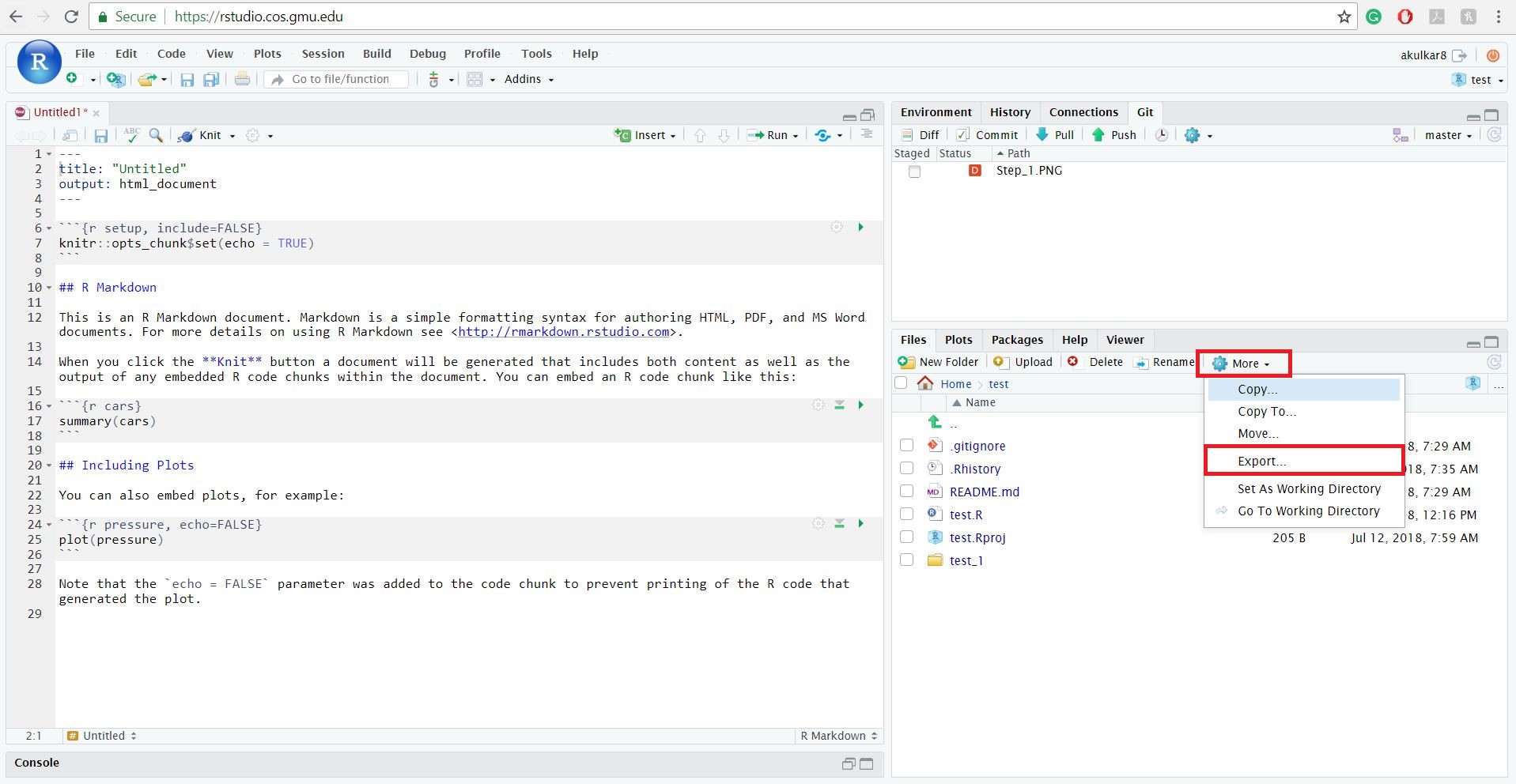Screen dimensions: 1516x784
Task: Go up to parent directory arrow
Action: coord(935,422)
